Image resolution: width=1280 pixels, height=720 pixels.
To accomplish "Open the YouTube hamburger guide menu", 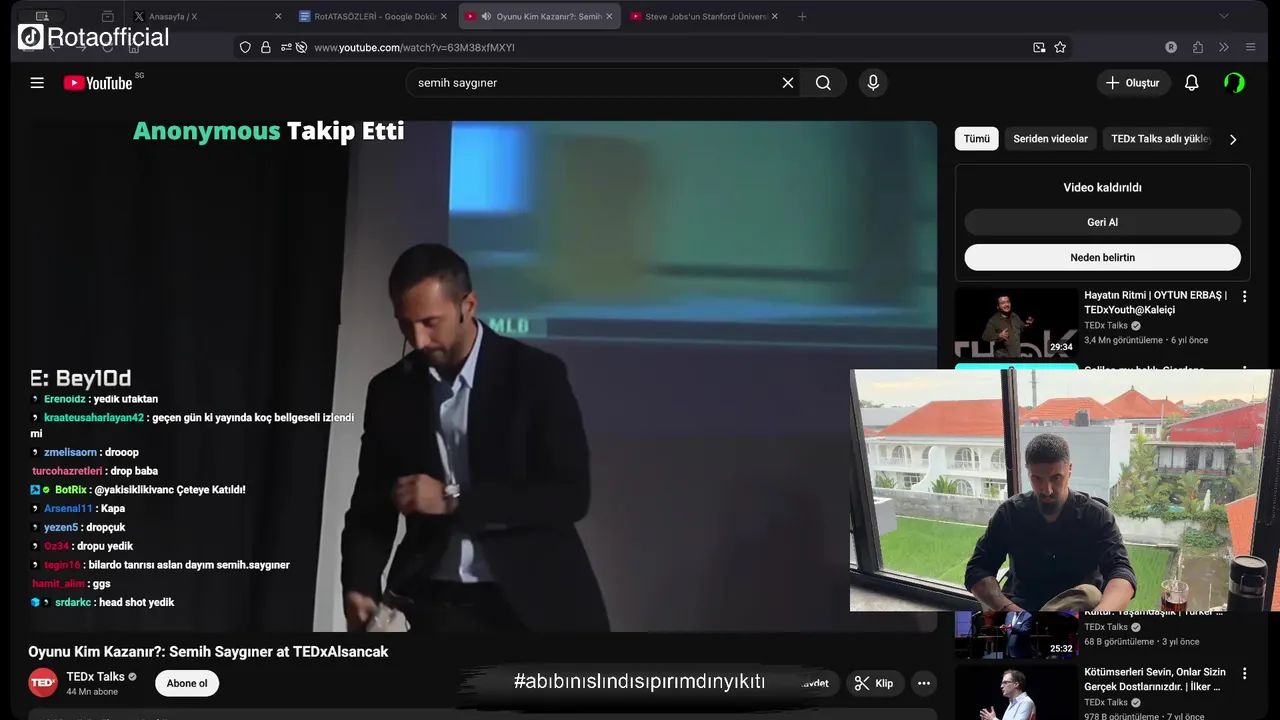I will click(x=37, y=83).
